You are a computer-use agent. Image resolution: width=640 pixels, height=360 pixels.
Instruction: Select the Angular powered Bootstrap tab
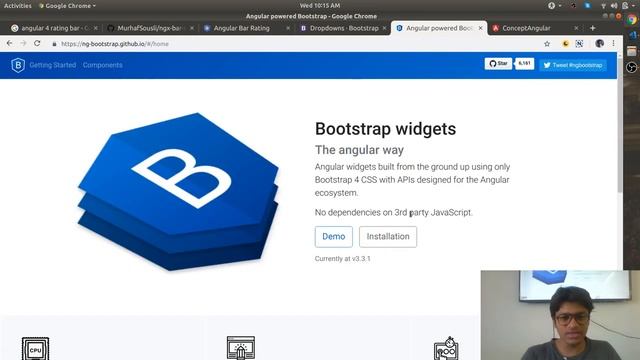(x=435, y=28)
